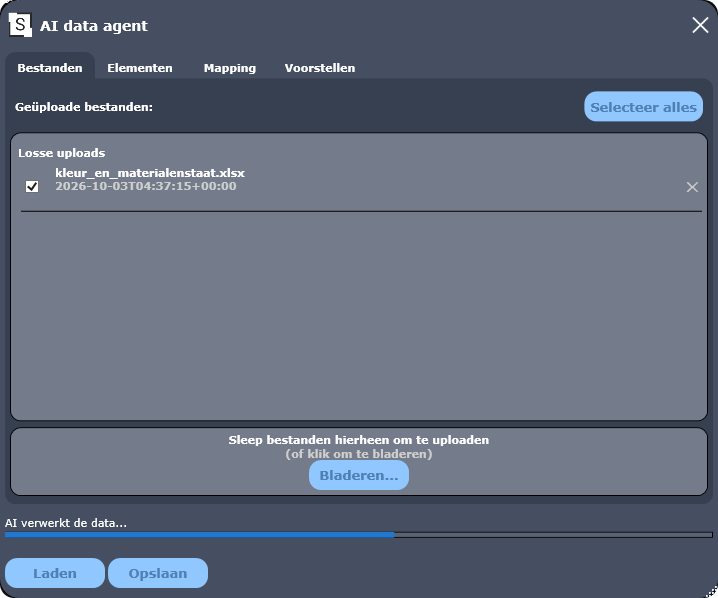Open the Elementen tab
The width and height of the screenshot is (718, 598).
click(x=140, y=68)
